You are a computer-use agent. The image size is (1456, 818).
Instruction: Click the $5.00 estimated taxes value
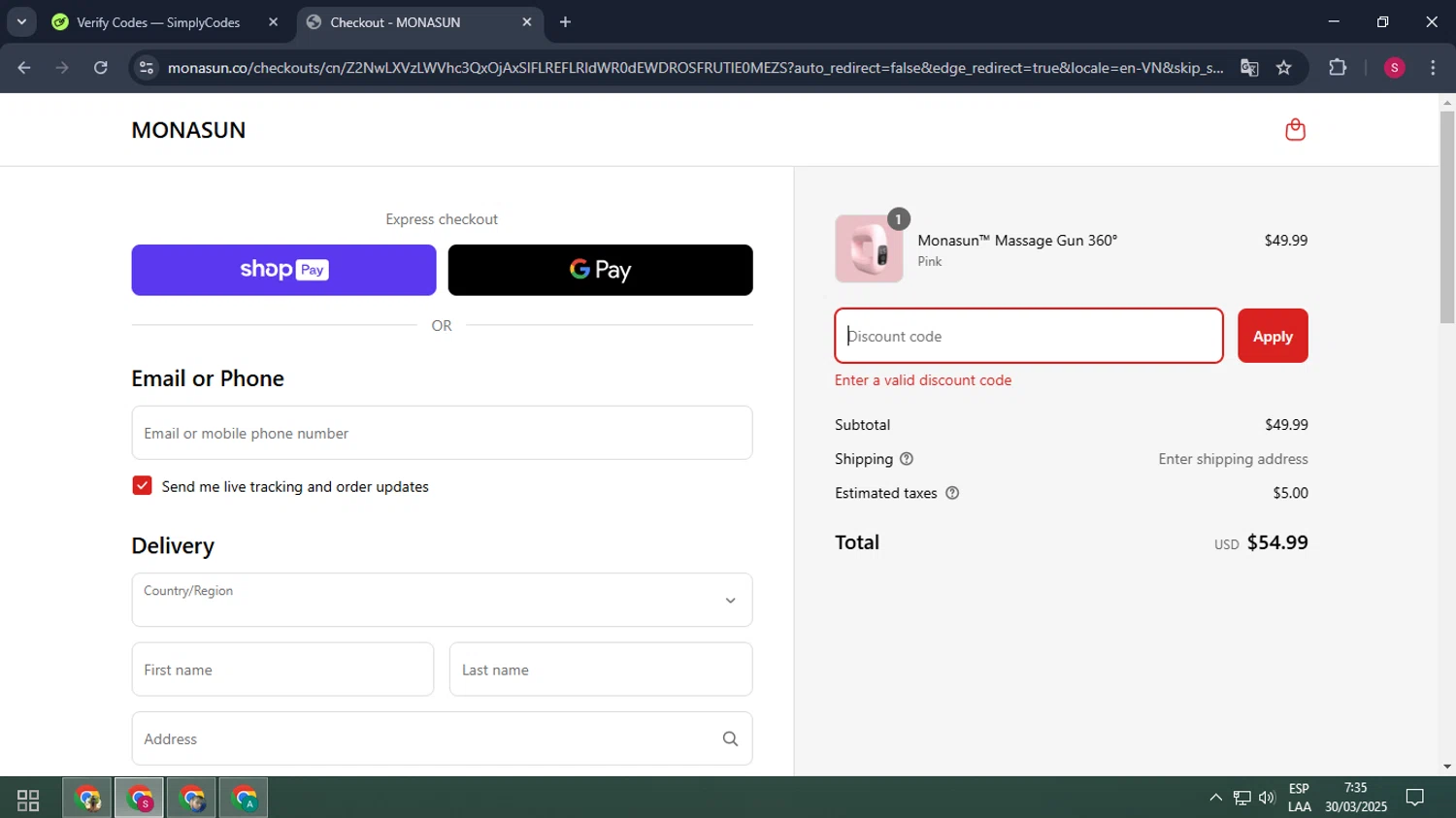[1290, 493]
